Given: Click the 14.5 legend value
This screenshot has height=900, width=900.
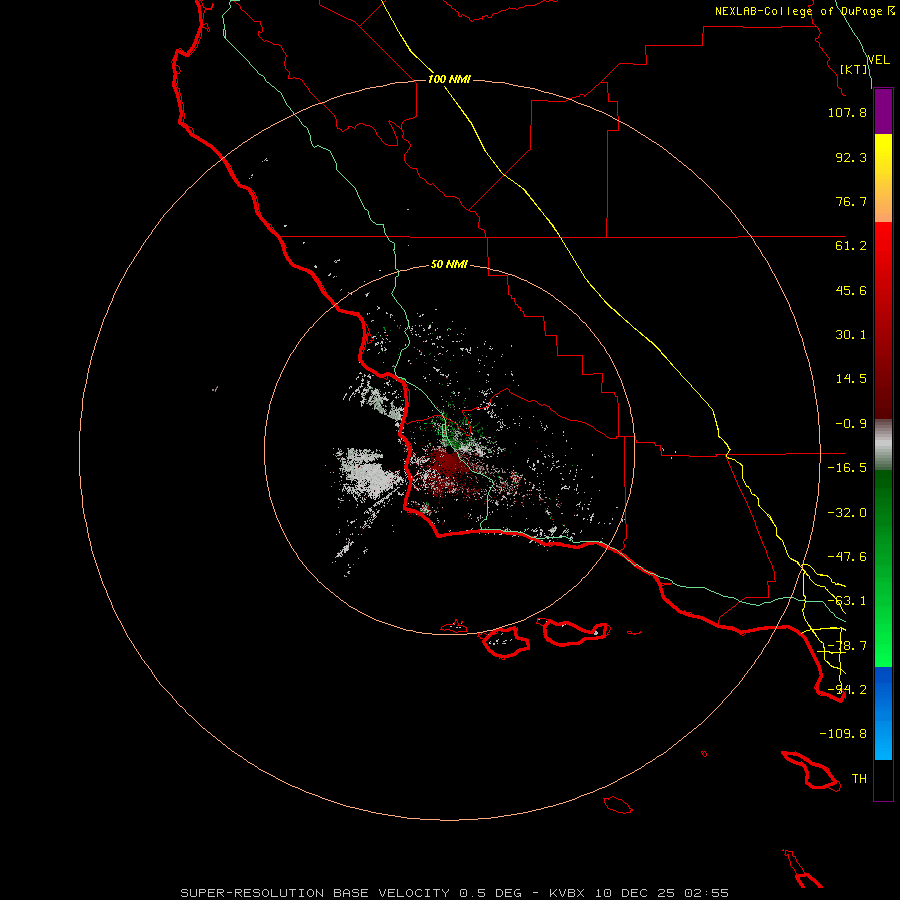Looking at the screenshot, I should 851,379.
